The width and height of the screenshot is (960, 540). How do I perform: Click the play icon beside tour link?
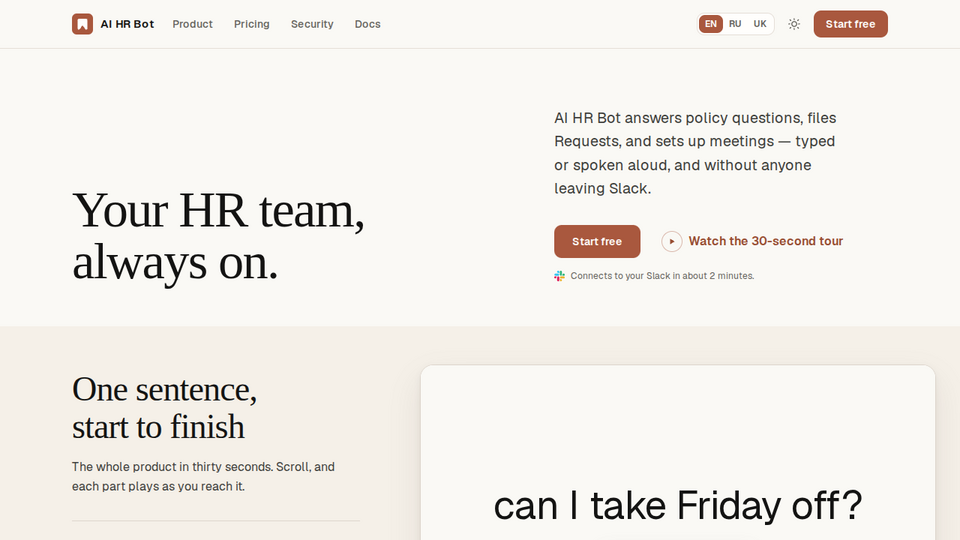(x=672, y=241)
